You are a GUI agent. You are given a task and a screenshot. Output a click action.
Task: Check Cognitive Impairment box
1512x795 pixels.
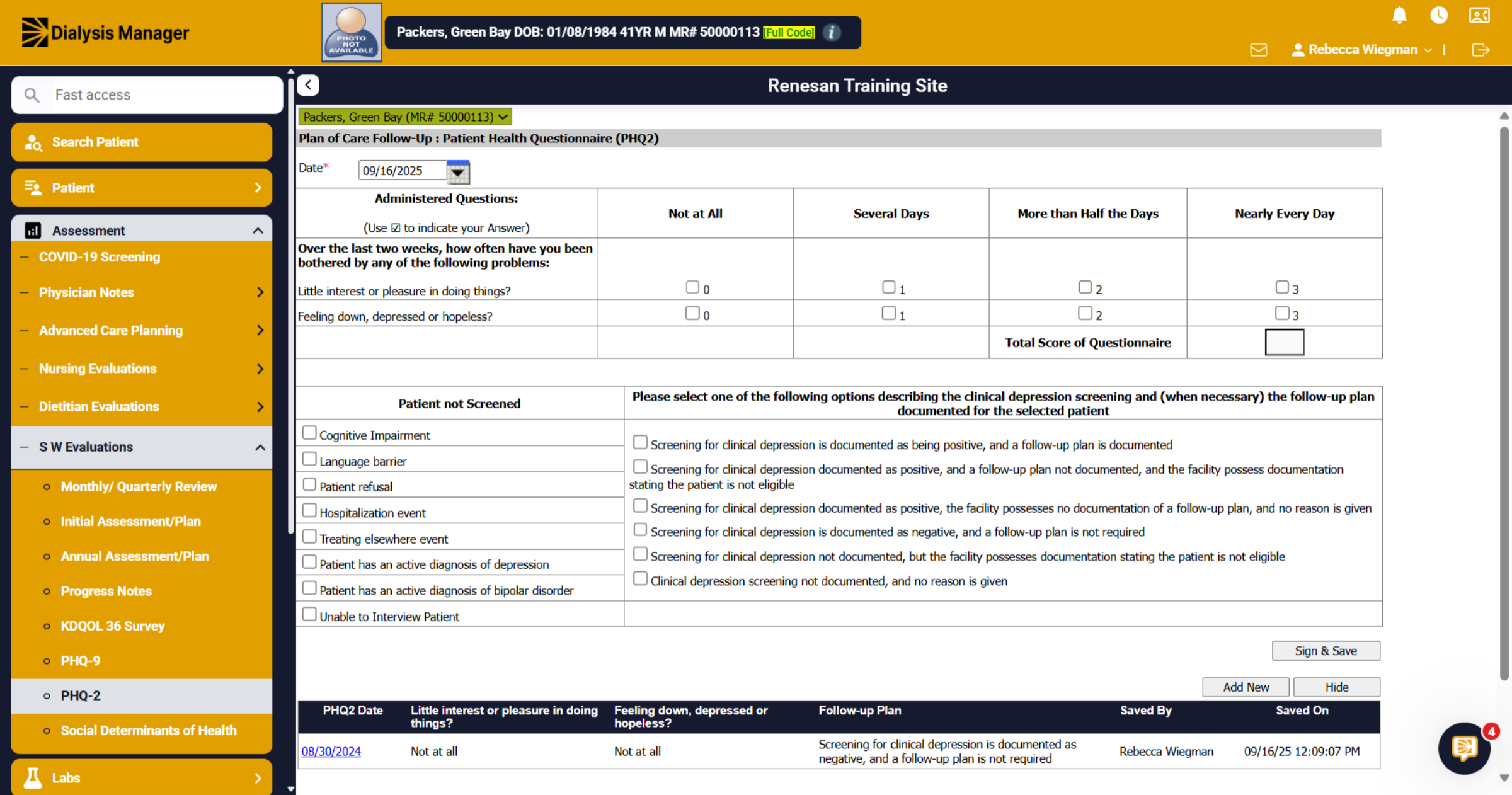(x=309, y=433)
